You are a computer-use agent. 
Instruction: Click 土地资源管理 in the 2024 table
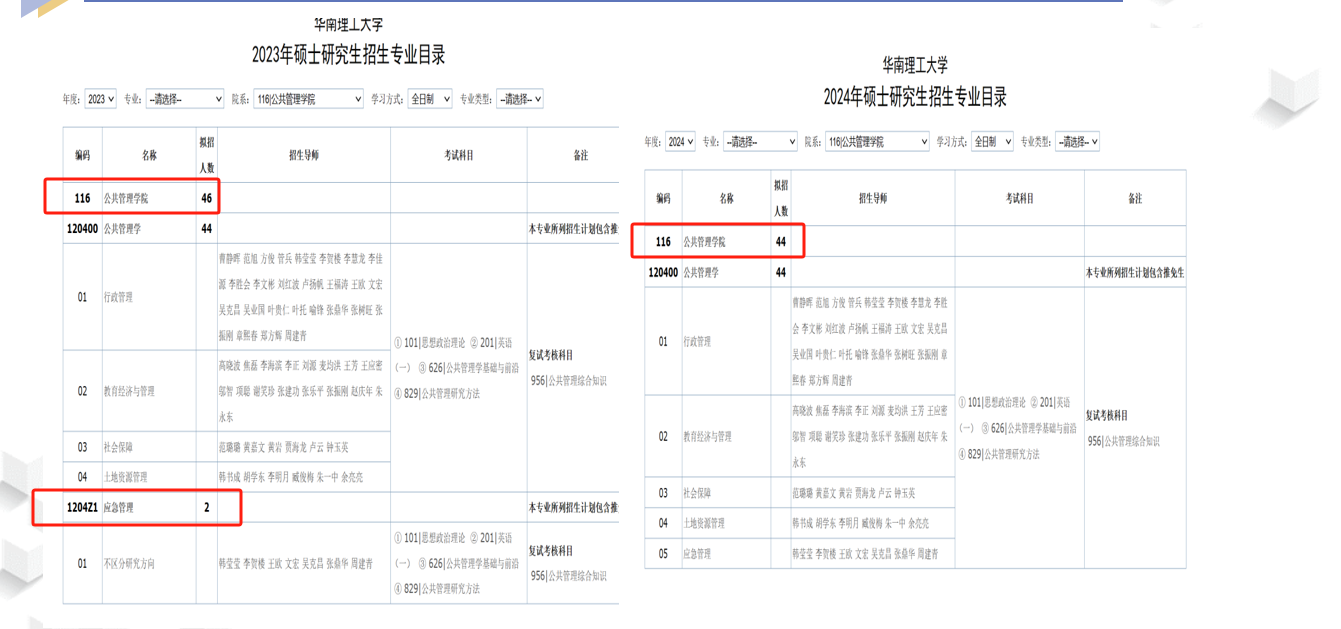704,523
